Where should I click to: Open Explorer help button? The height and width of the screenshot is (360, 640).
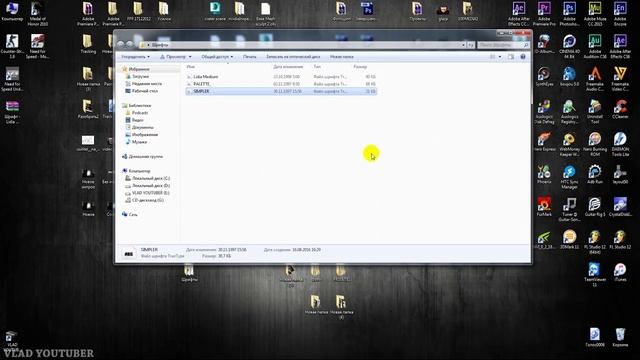(x=523, y=57)
